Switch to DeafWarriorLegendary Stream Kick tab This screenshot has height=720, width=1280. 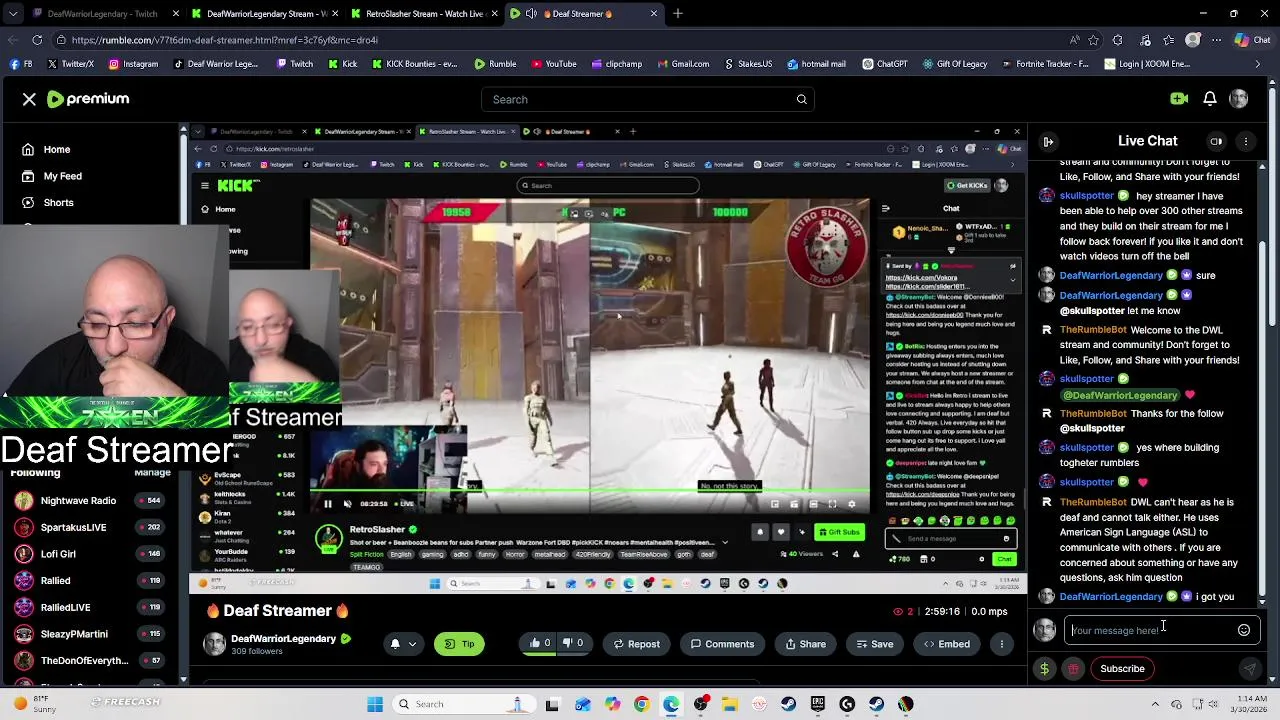coord(265,14)
